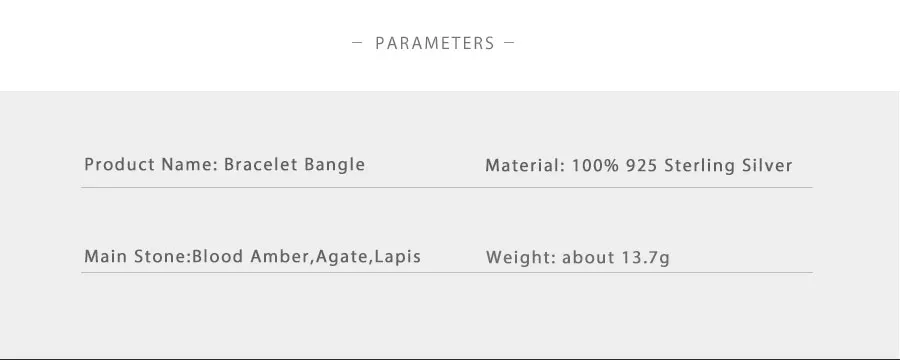Viewport: 900px width, 360px height.
Task: Select the "Weight:" label
Action: 521,257
